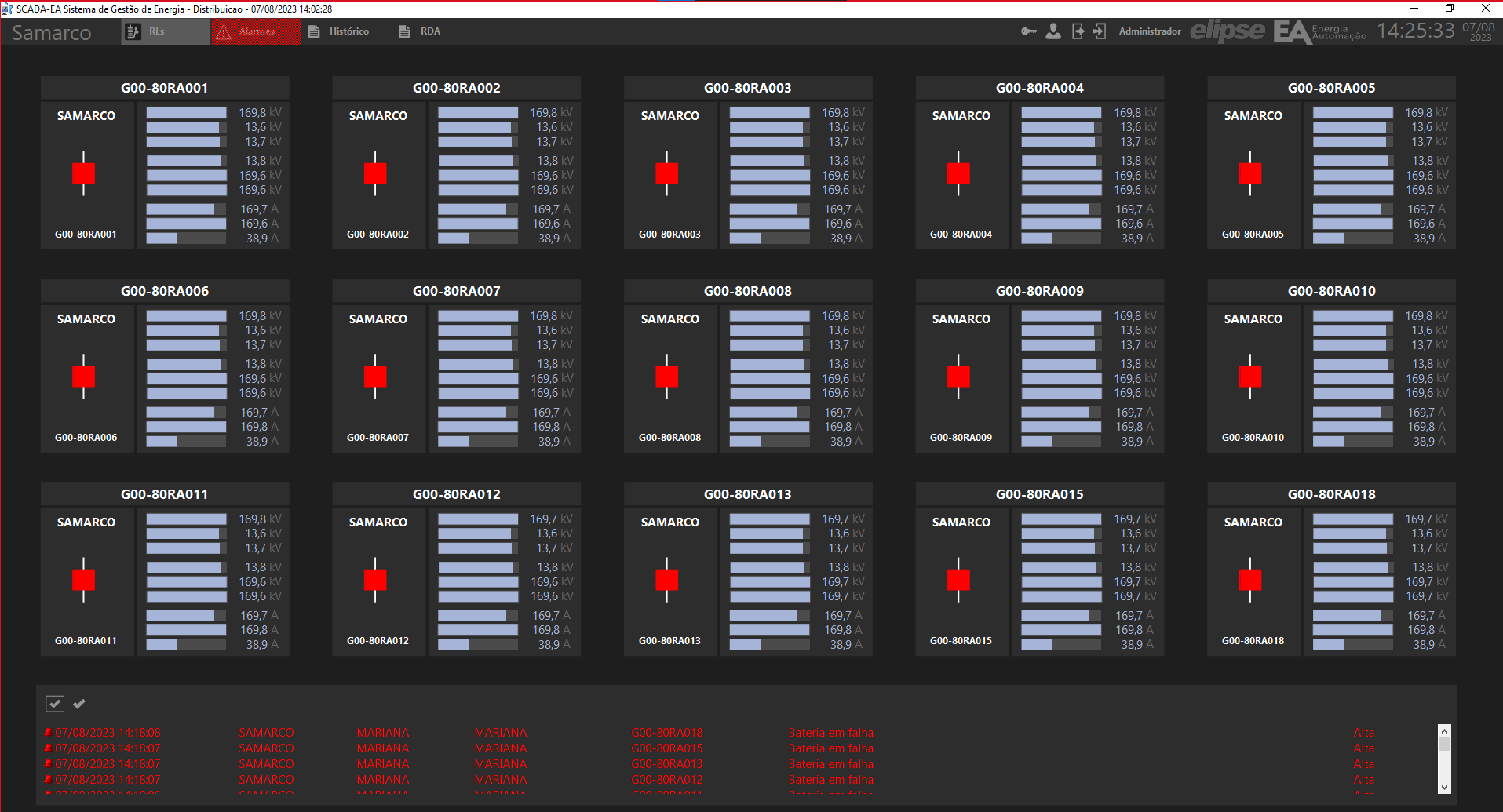Viewport: 1503px width, 812px height.
Task: Open the G00-80RA004 panel header
Action: (1040, 88)
